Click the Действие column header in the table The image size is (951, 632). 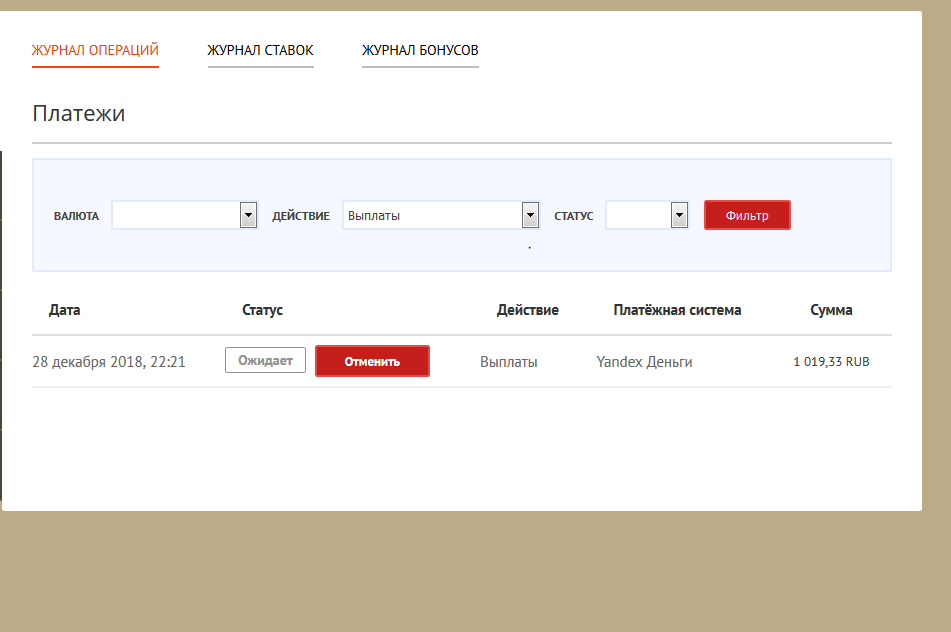point(527,310)
